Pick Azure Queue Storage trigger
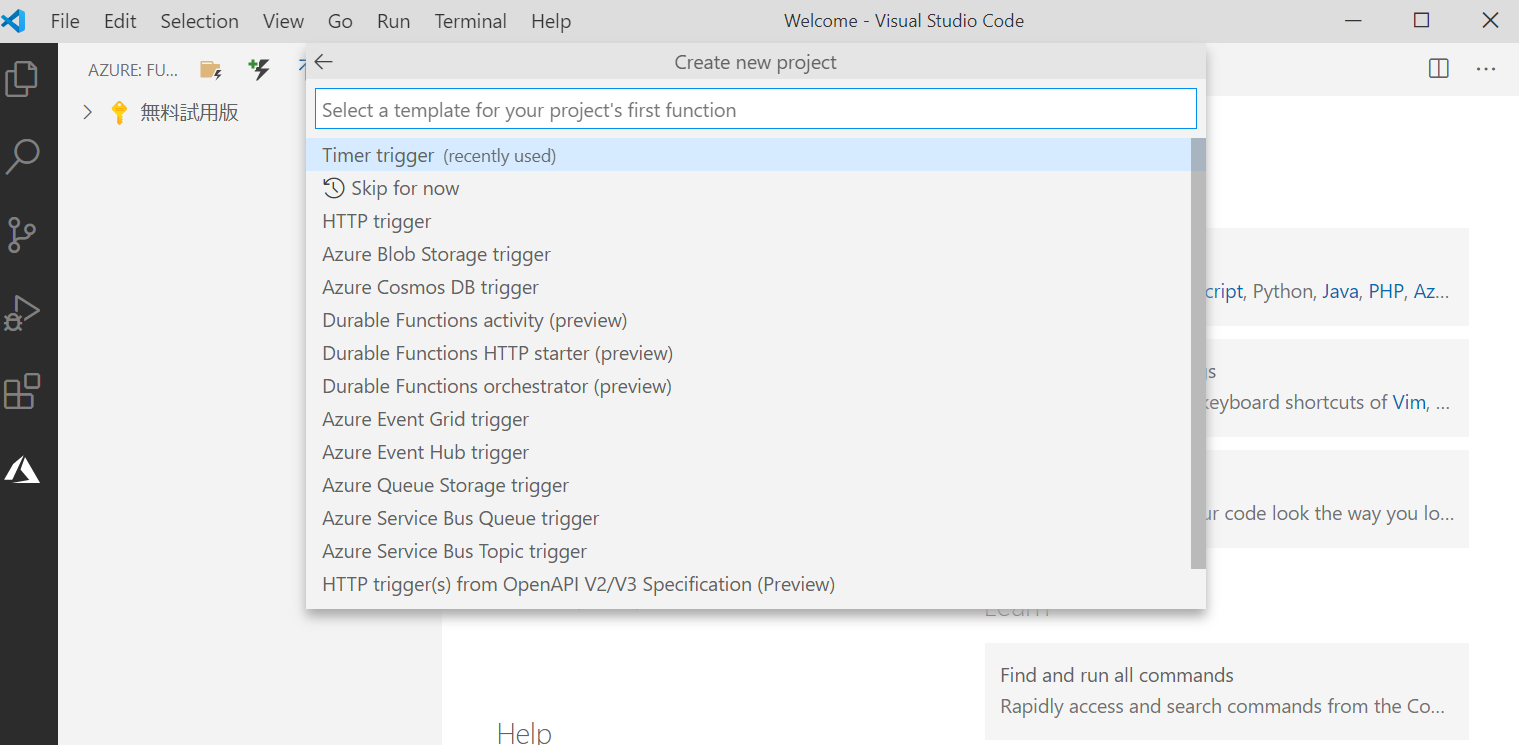Image resolution: width=1519 pixels, height=745 pixels. (x=748, y=485)
